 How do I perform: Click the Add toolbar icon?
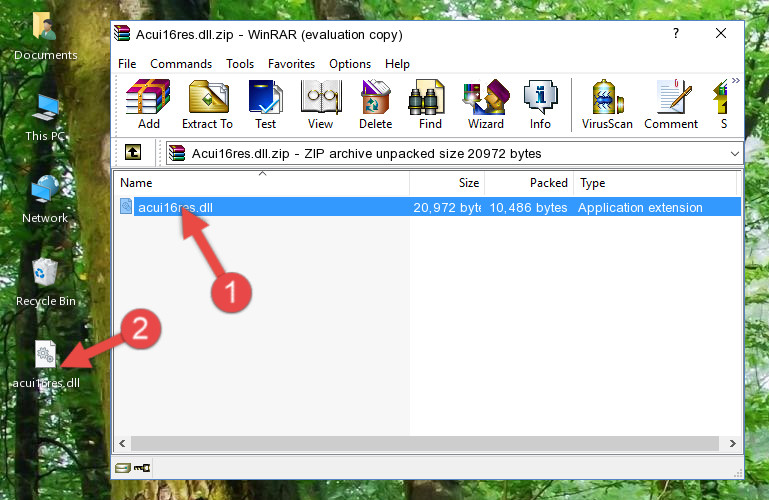point(148,105)
